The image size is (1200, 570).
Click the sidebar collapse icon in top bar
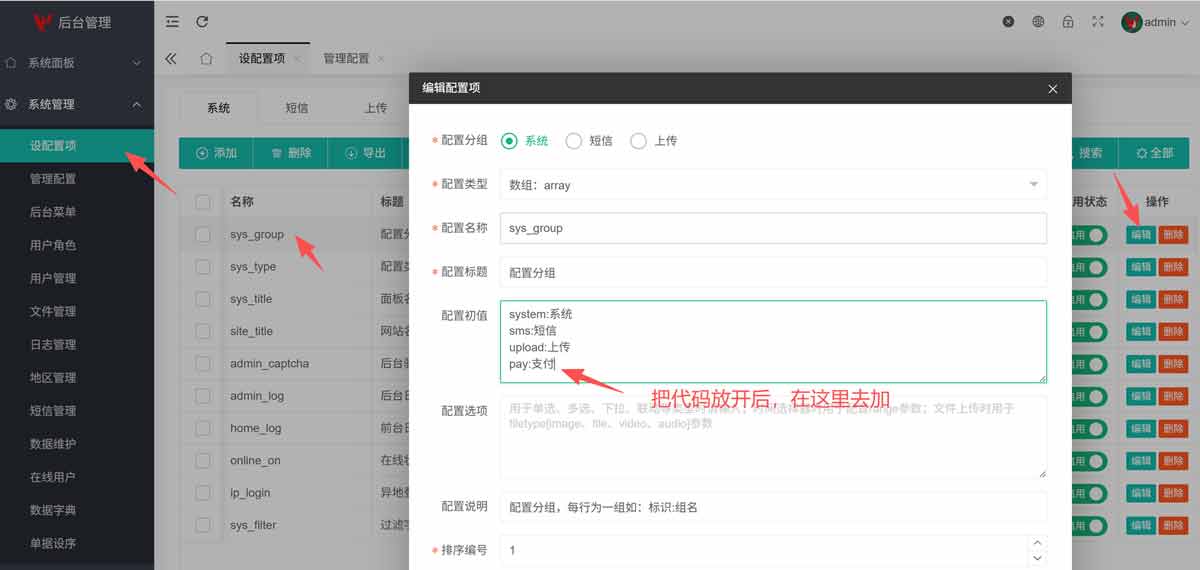[172, 22]
